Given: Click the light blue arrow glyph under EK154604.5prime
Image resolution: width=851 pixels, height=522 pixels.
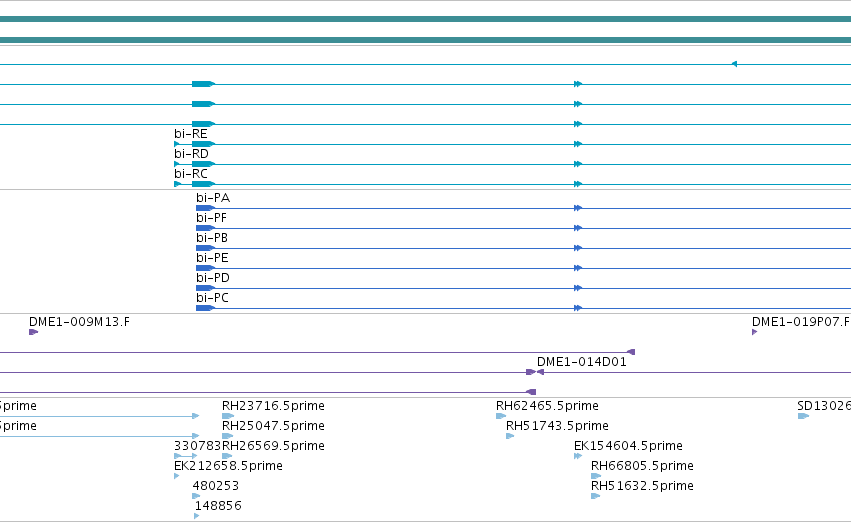Looking at the screenshot, I should click(578, 456).
